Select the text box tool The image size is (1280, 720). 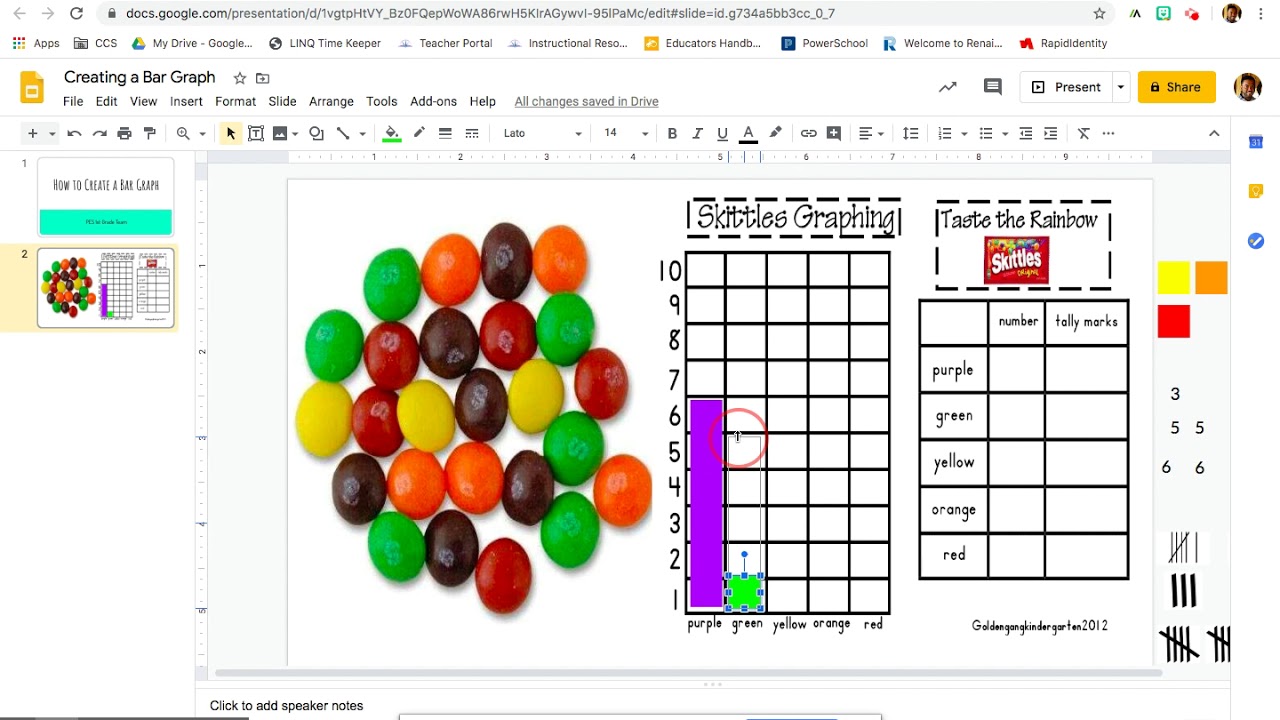[256, 133]
